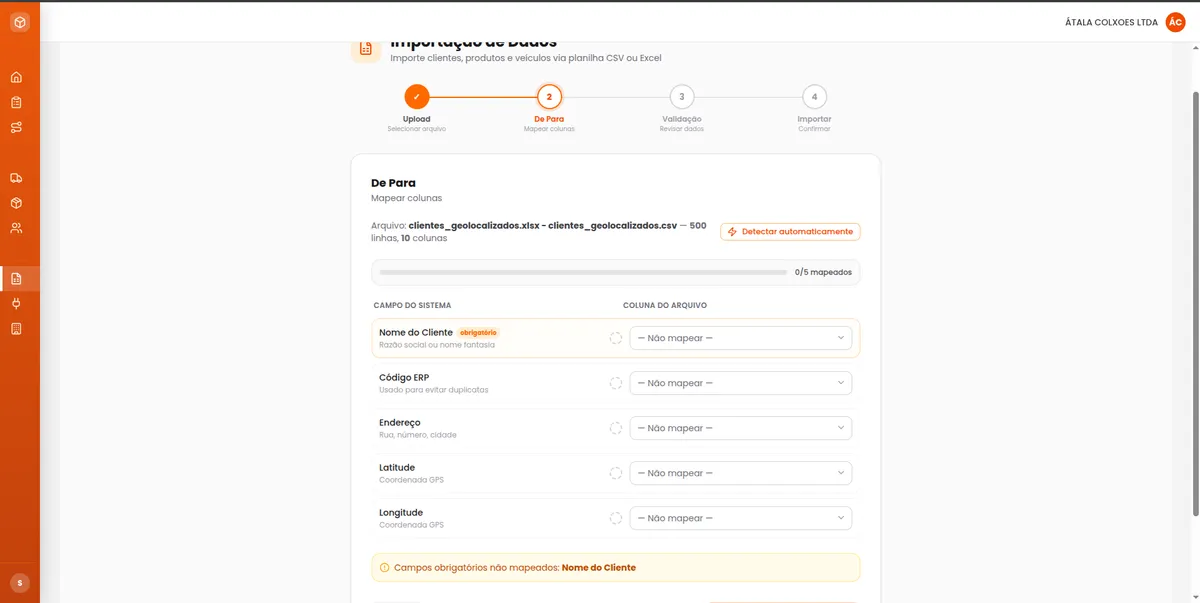Click Detectar automaticamente button

pos(790,231)
